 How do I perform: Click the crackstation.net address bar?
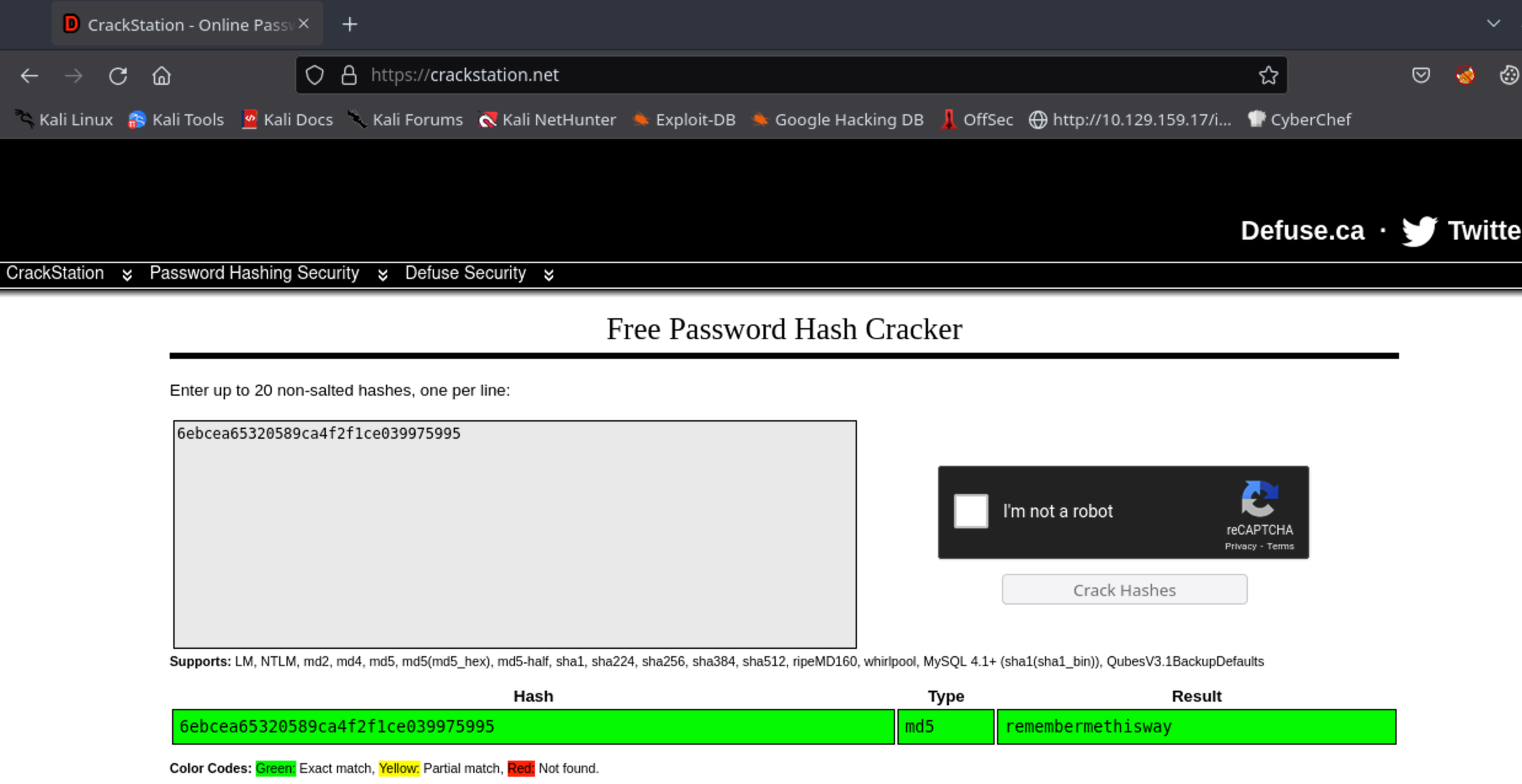pyautogui.click(x=791, y=75)
